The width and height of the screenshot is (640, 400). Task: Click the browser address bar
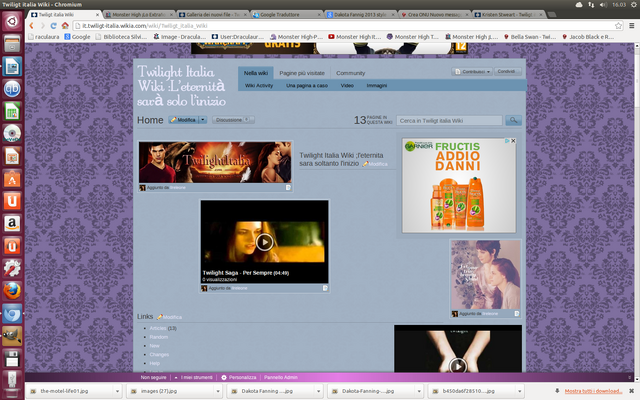point(346,26)
